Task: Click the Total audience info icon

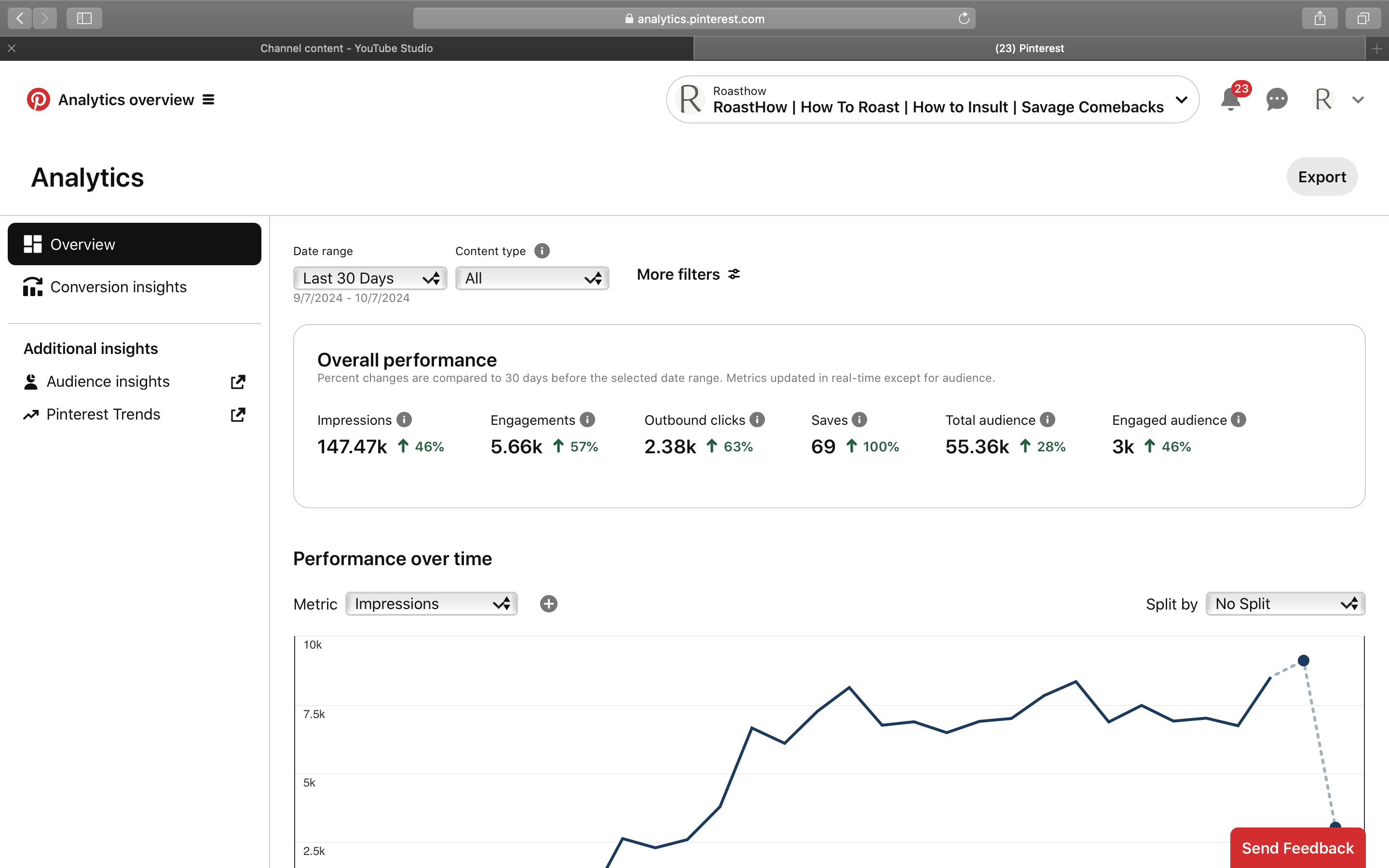Action: 1048,420
